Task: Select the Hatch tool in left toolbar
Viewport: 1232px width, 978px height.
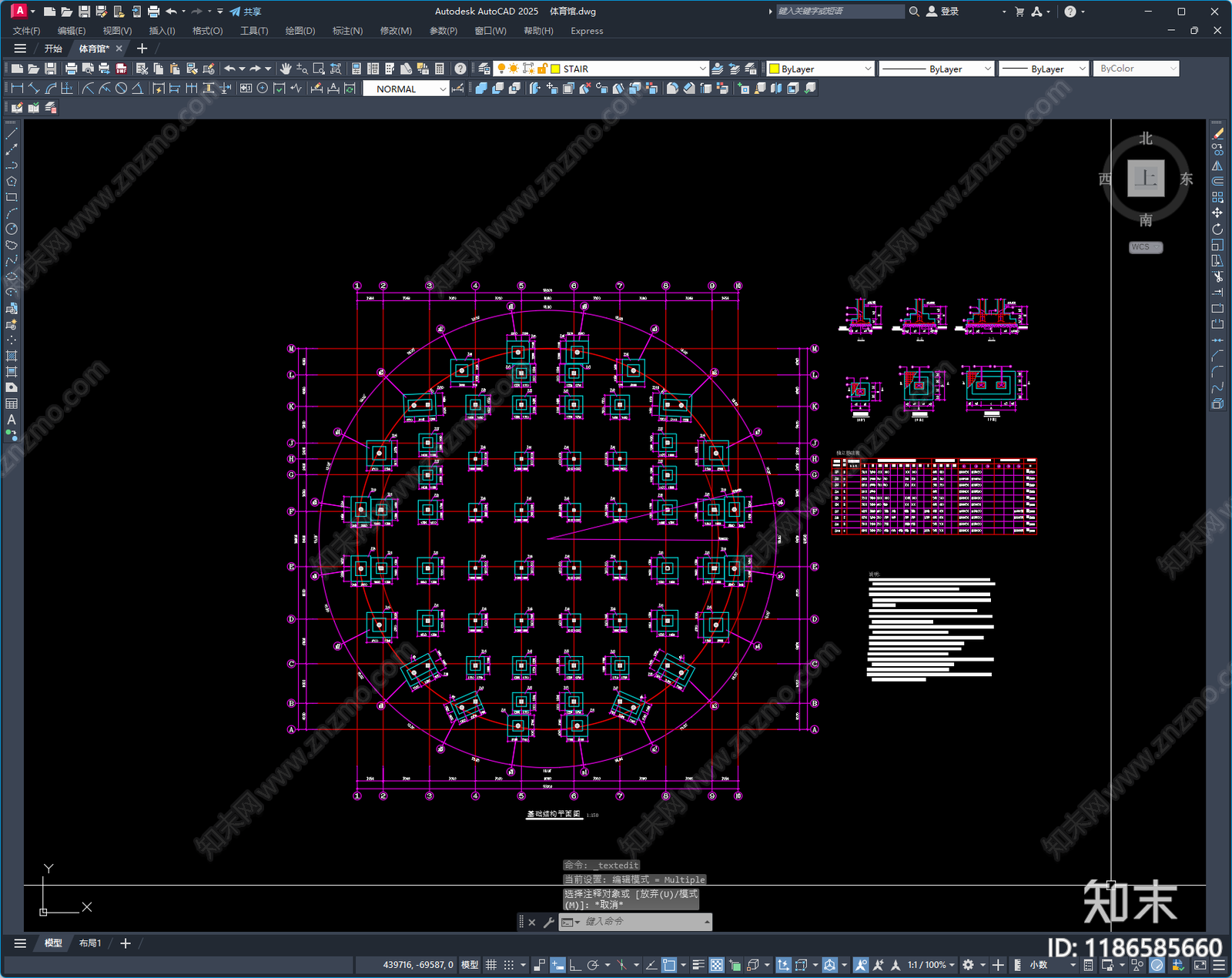Action: pyautogui.click(x=12, y=356)
